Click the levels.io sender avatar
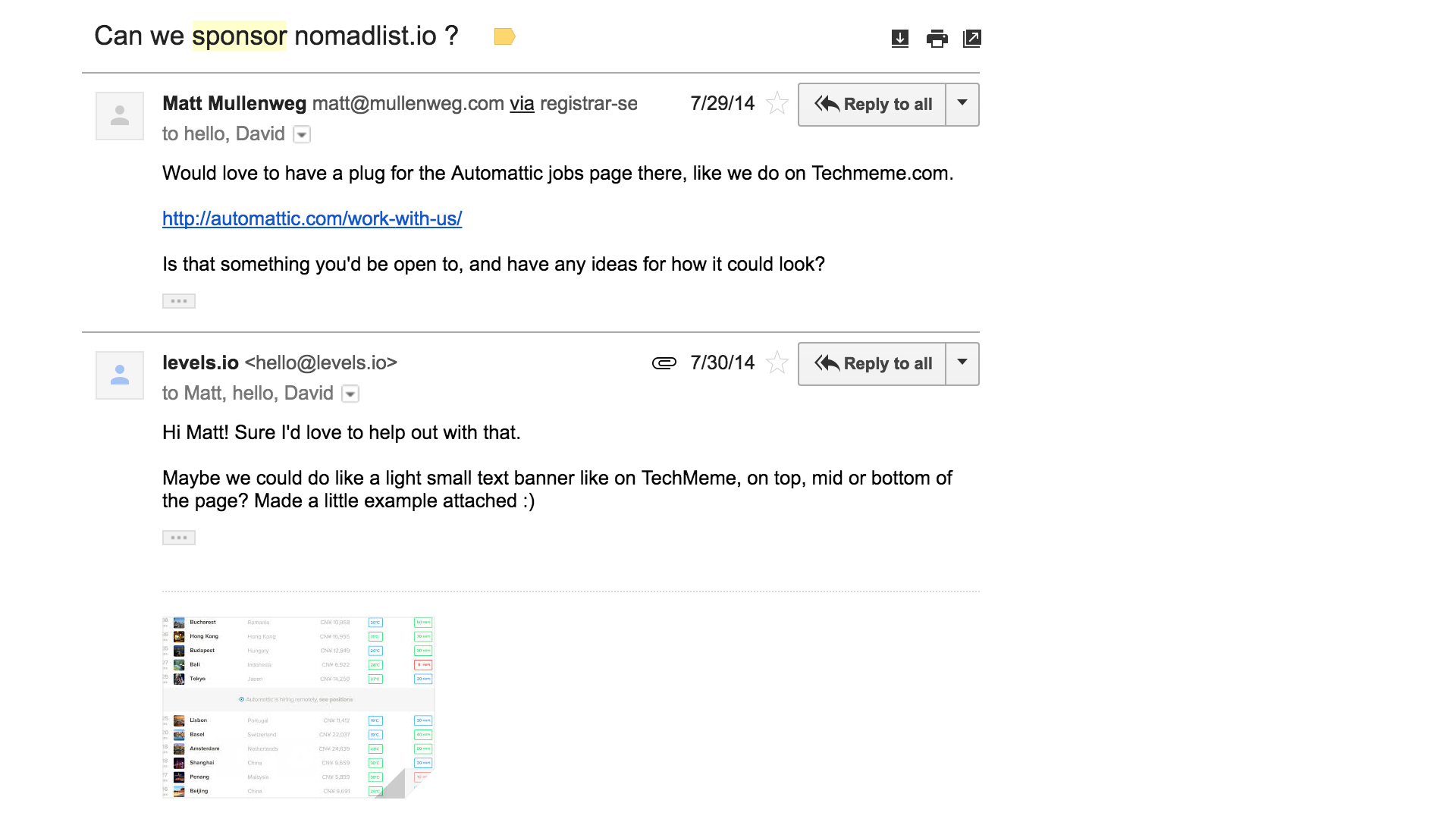Viewport: 1456px width, 819px height. (120, 375)
